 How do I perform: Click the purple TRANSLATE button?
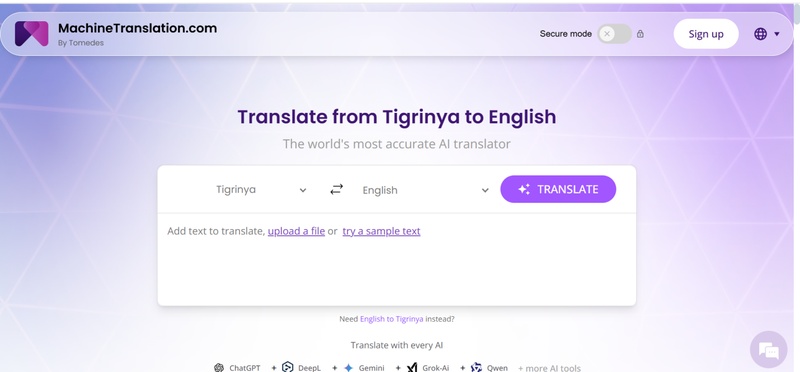(558, 189)
